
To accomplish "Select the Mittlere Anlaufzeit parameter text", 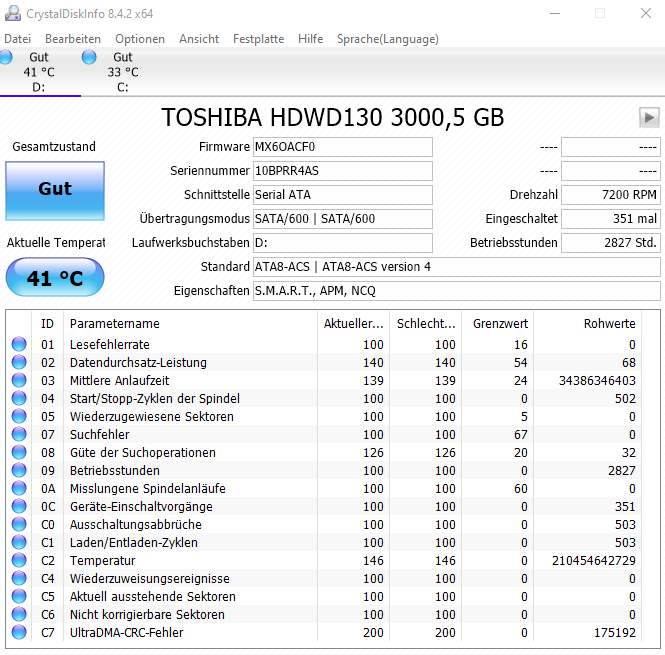I will (120, 381).
